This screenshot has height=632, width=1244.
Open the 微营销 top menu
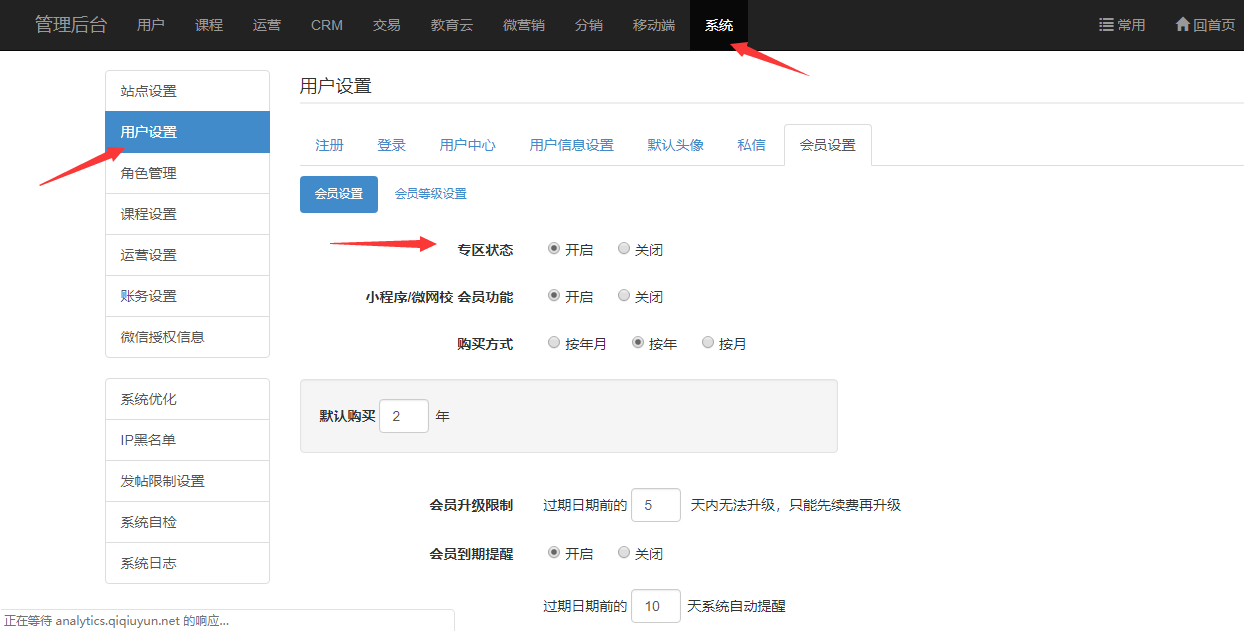tap(524, 25)
